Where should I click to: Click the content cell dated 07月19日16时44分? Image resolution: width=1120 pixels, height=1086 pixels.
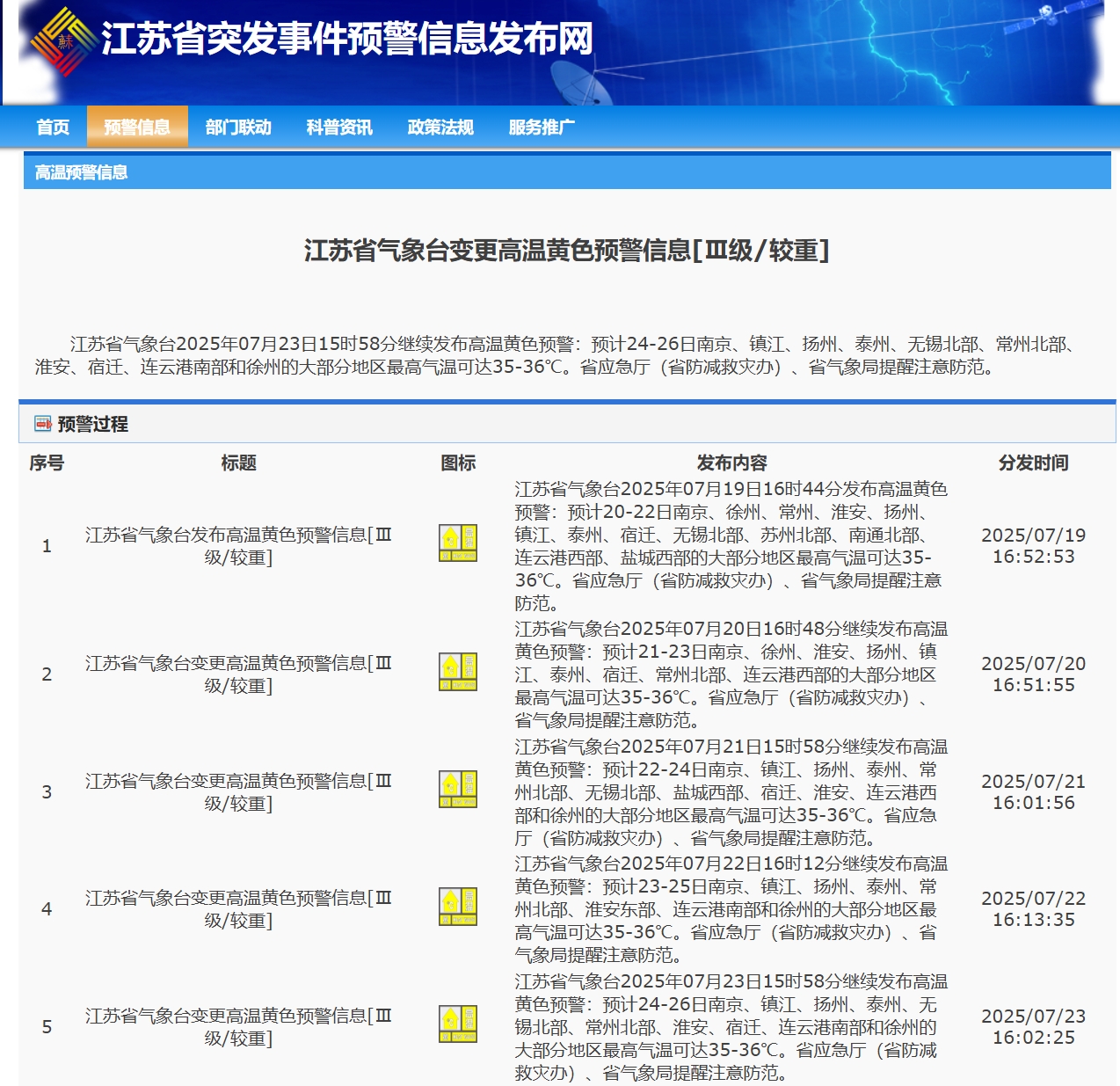(x=731, y=546)
